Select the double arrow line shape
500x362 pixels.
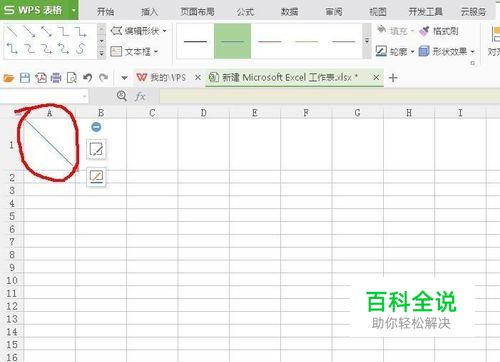coord(46,32)
